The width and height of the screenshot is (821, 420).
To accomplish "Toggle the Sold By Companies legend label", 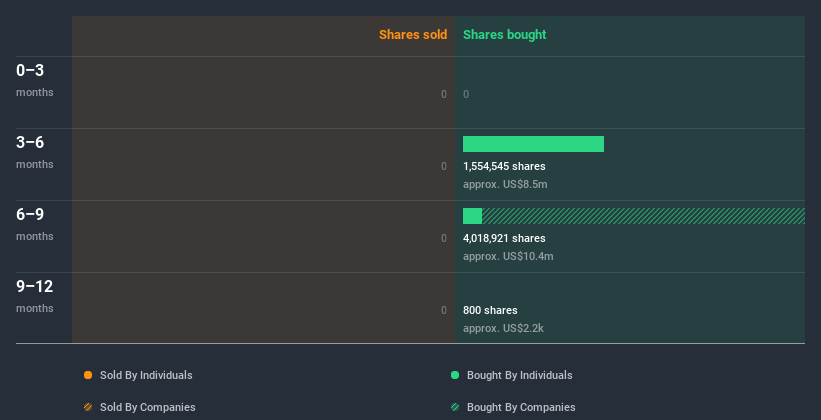I will tap(147, 407).
